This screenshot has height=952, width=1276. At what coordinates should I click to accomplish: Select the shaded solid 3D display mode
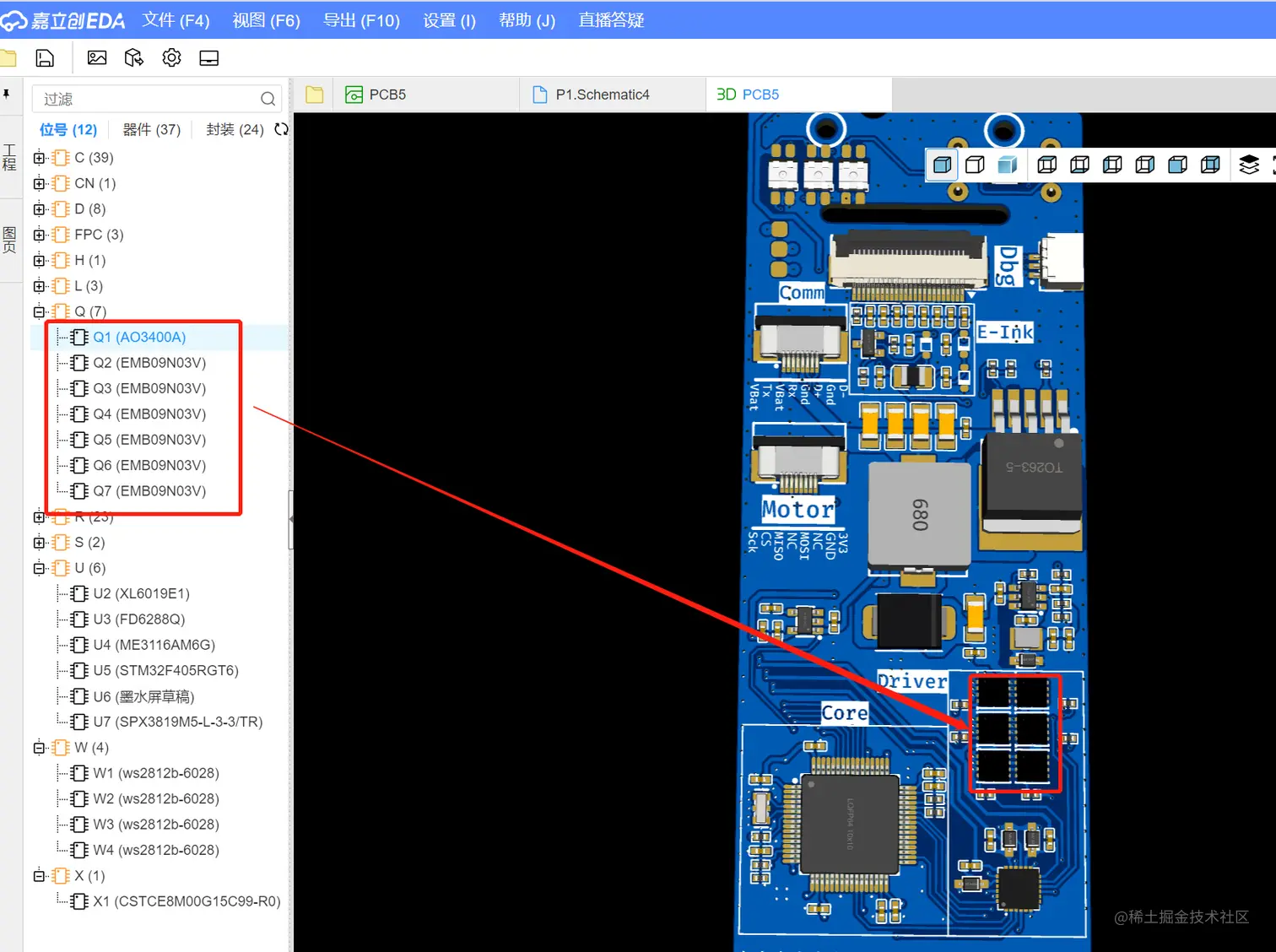[1008, 165]
